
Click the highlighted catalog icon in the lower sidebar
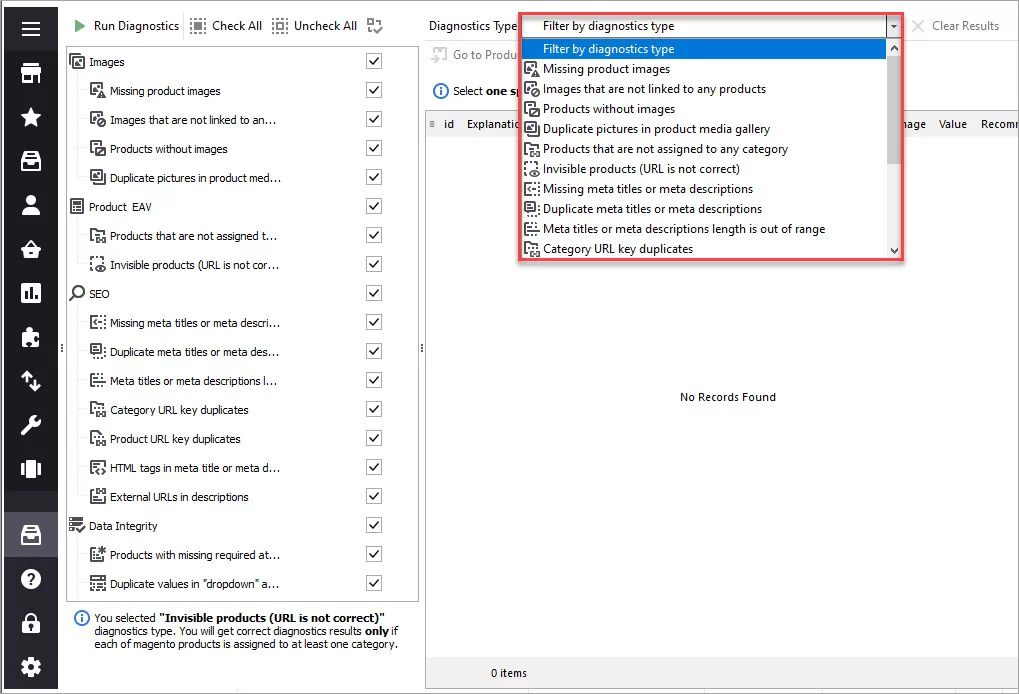point(31,535)
